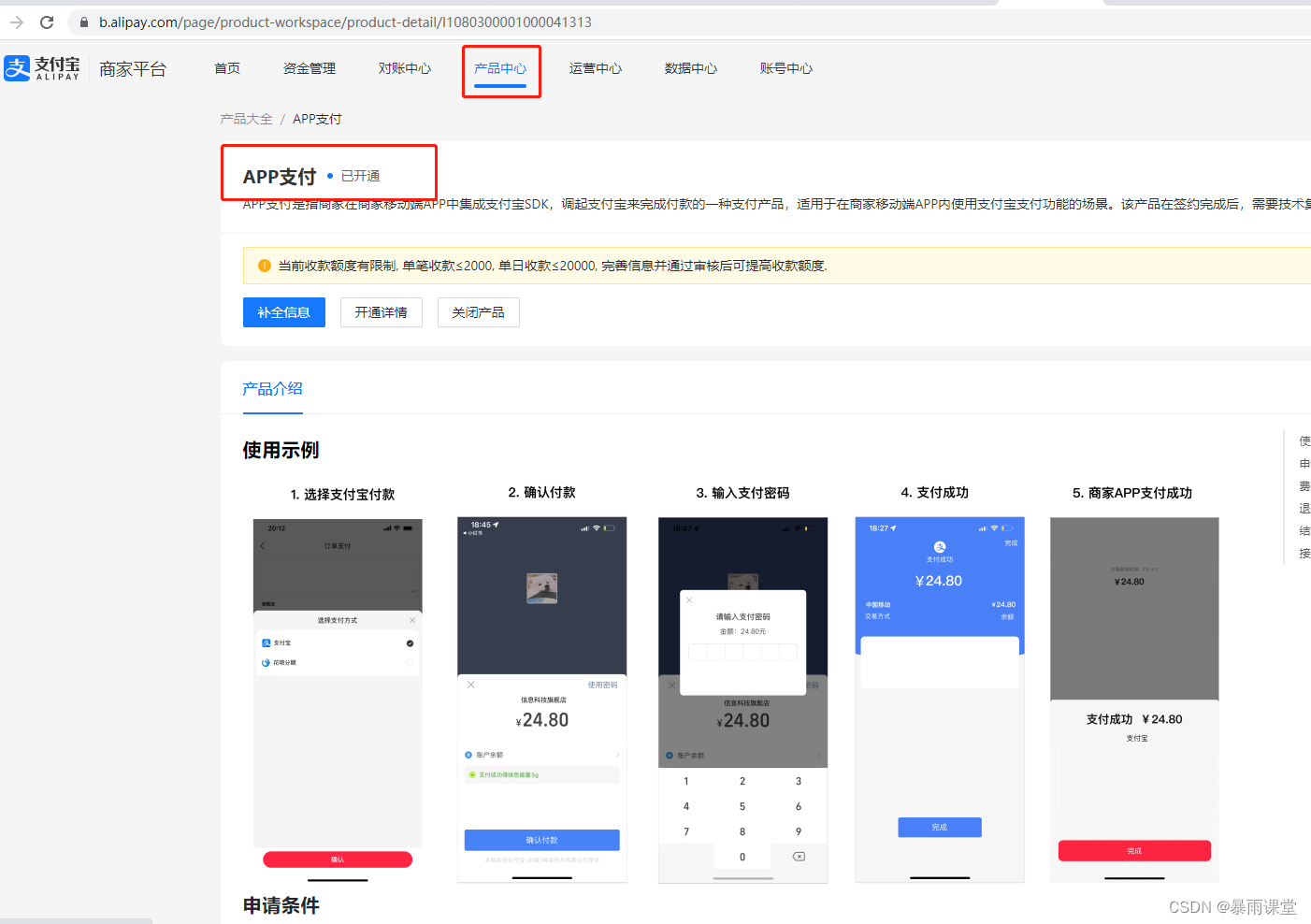1311x924 pixels.
Task: Click the '5. 商家APP支付成功' step label
Action: point(1132,493)
